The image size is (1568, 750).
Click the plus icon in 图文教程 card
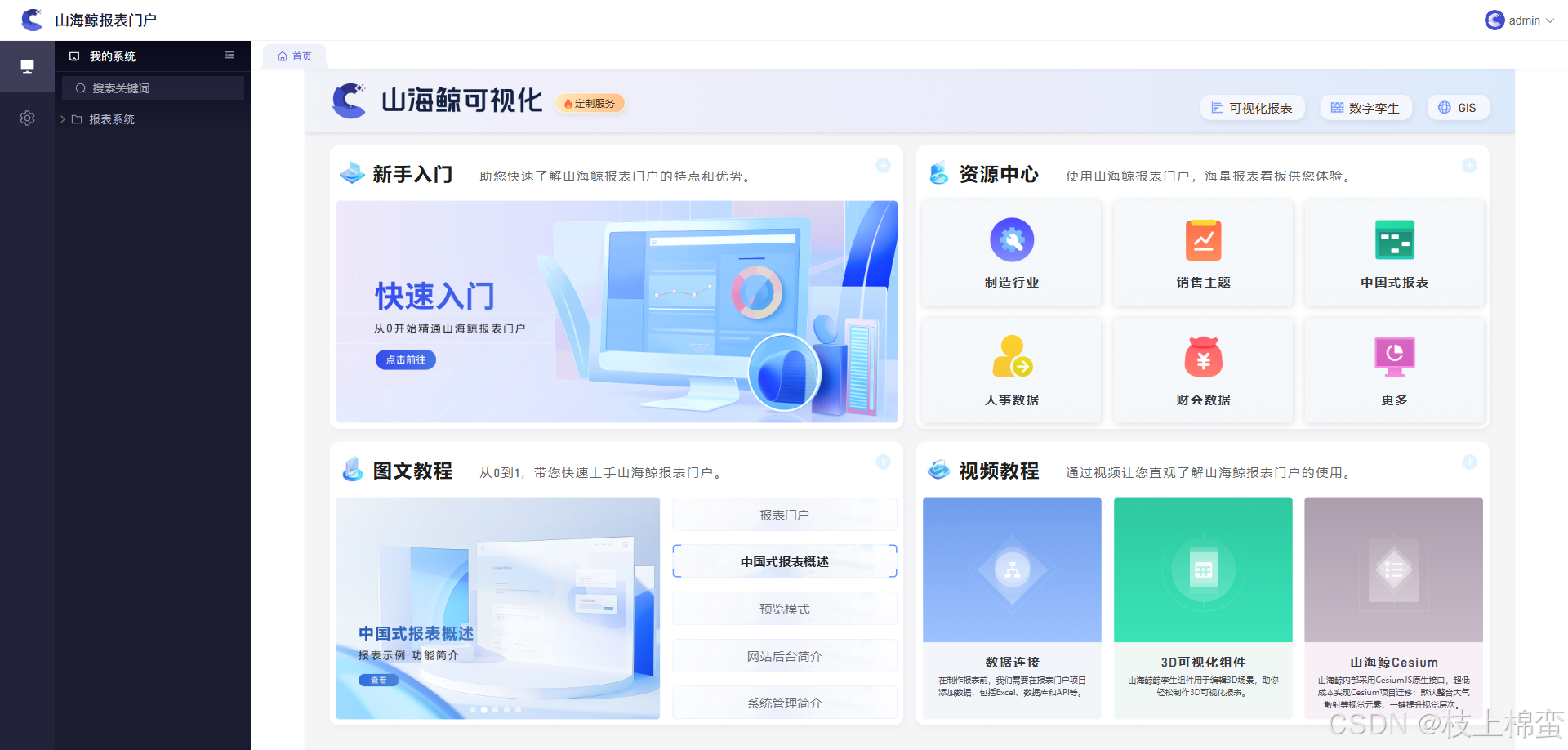[883, 462]
